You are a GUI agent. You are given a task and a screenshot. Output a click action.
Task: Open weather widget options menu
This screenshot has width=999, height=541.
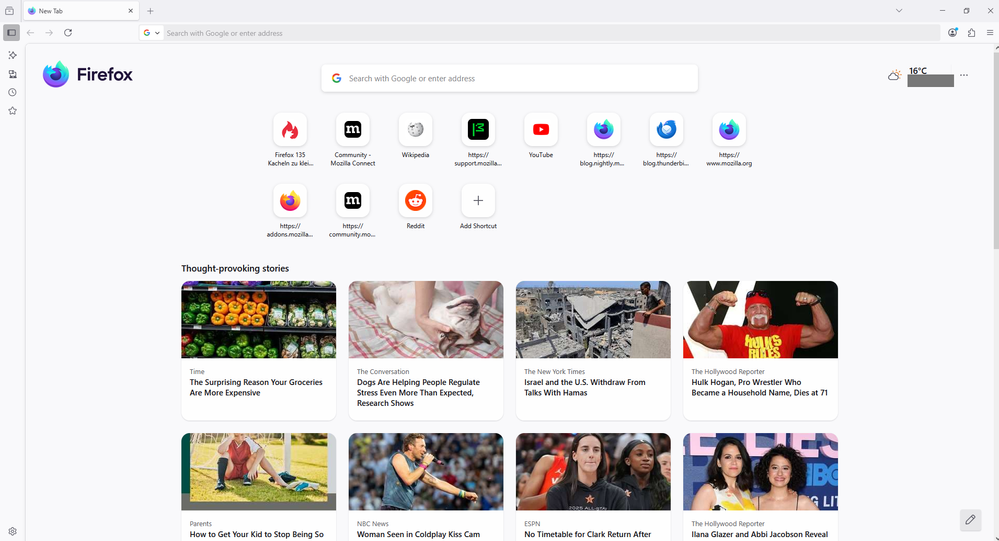tap(964, 75)
